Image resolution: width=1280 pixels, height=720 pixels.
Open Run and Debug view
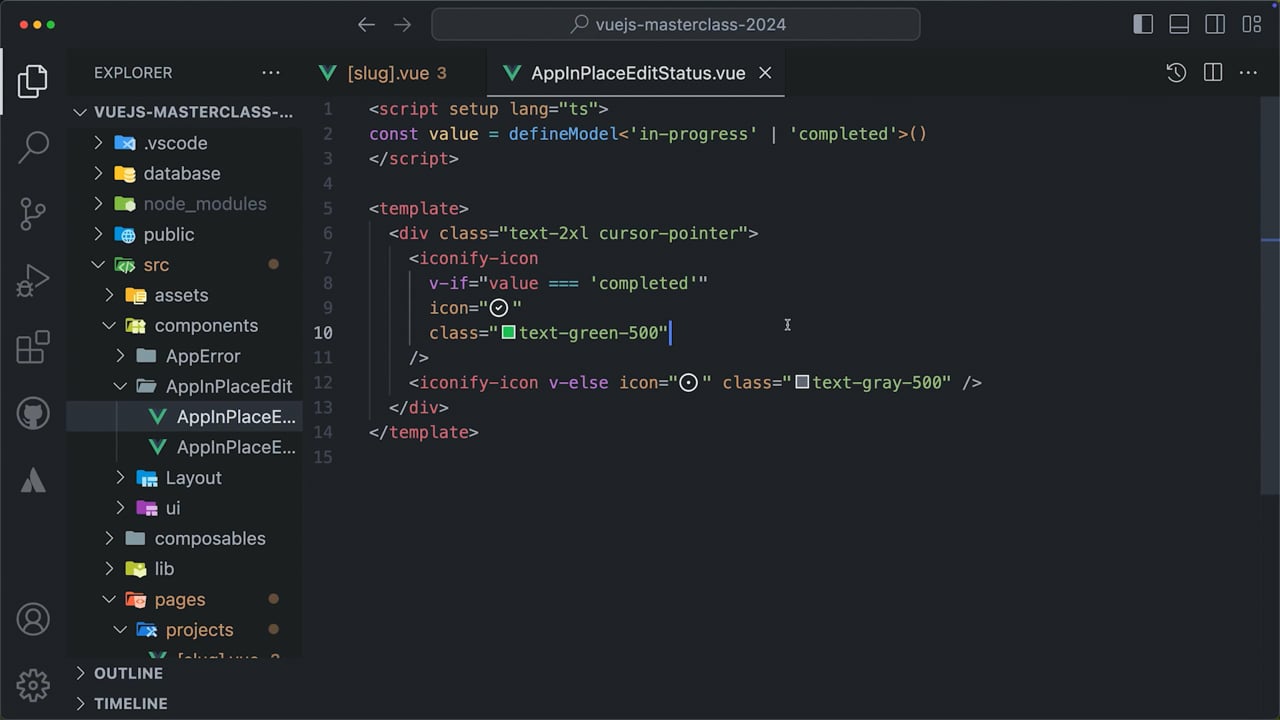(33, 281)
